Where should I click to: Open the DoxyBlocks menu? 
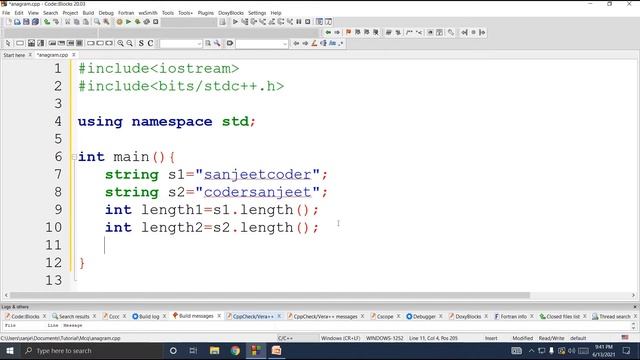pyautogui.click(x=231, y=13)
